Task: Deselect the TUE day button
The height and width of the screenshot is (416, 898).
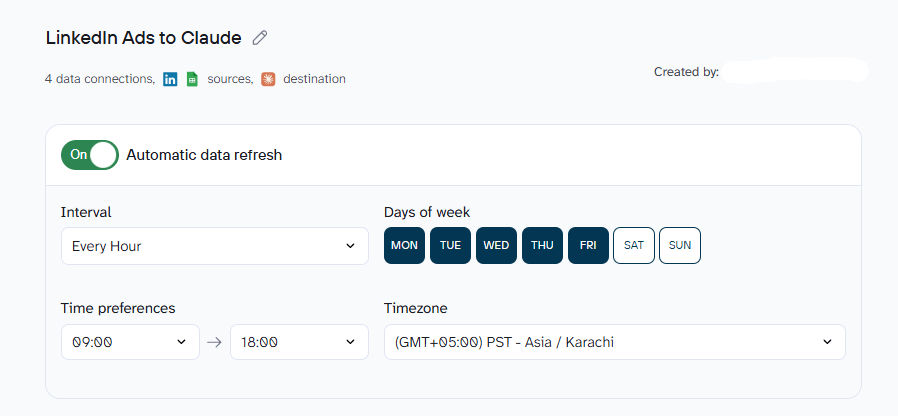Action: point(450,245)
